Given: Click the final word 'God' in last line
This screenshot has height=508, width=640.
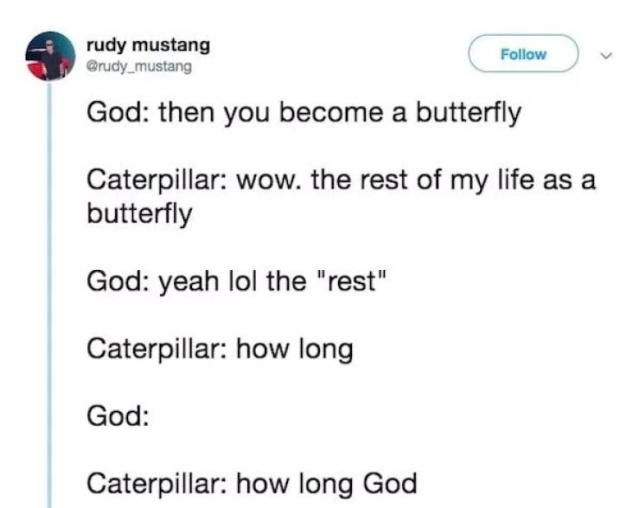Looking at the screenshot, I should pyautogui.click(x=390, y=483).
